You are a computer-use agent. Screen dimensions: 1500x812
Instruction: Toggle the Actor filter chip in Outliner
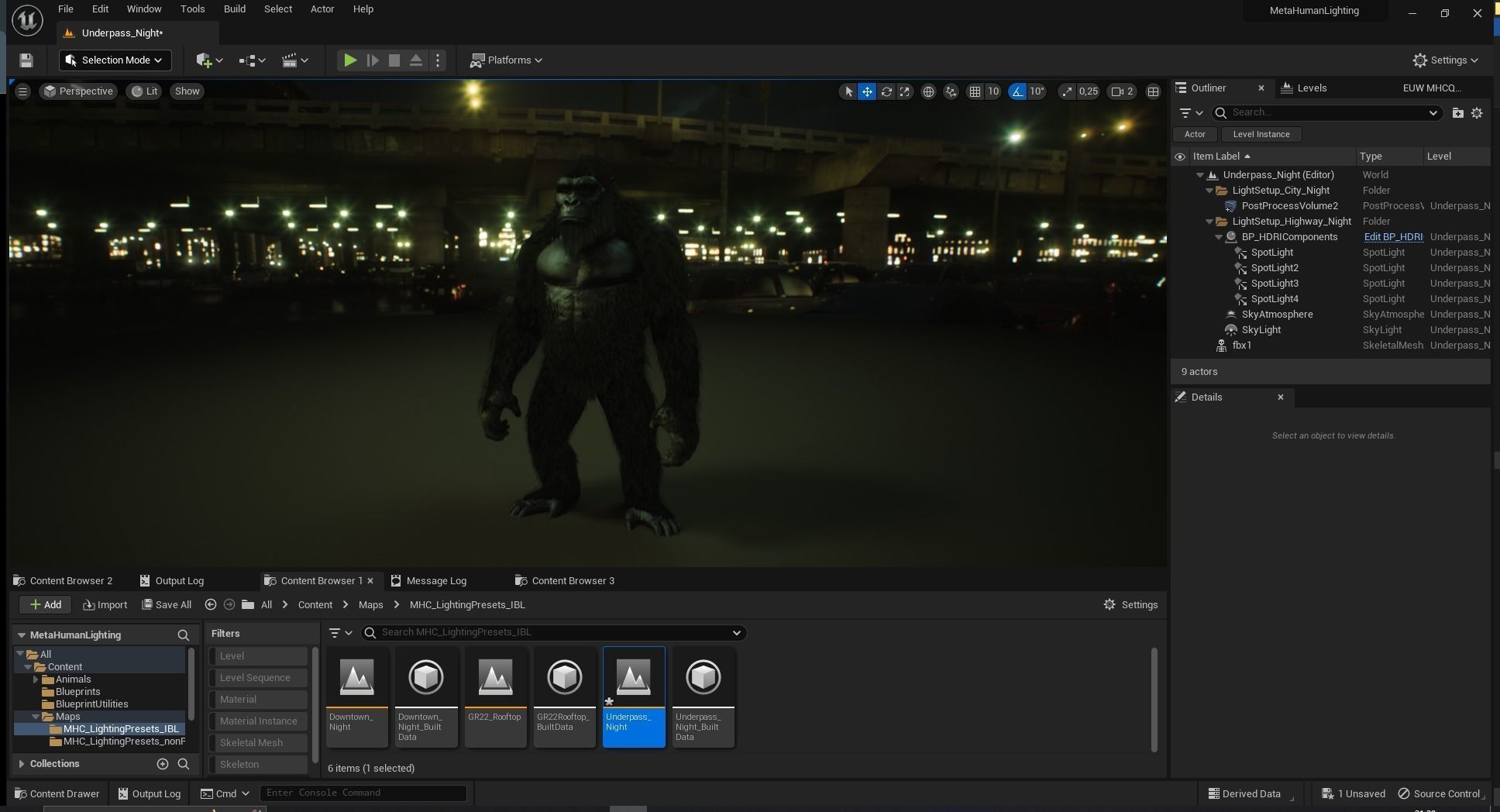pos(1195,134)
